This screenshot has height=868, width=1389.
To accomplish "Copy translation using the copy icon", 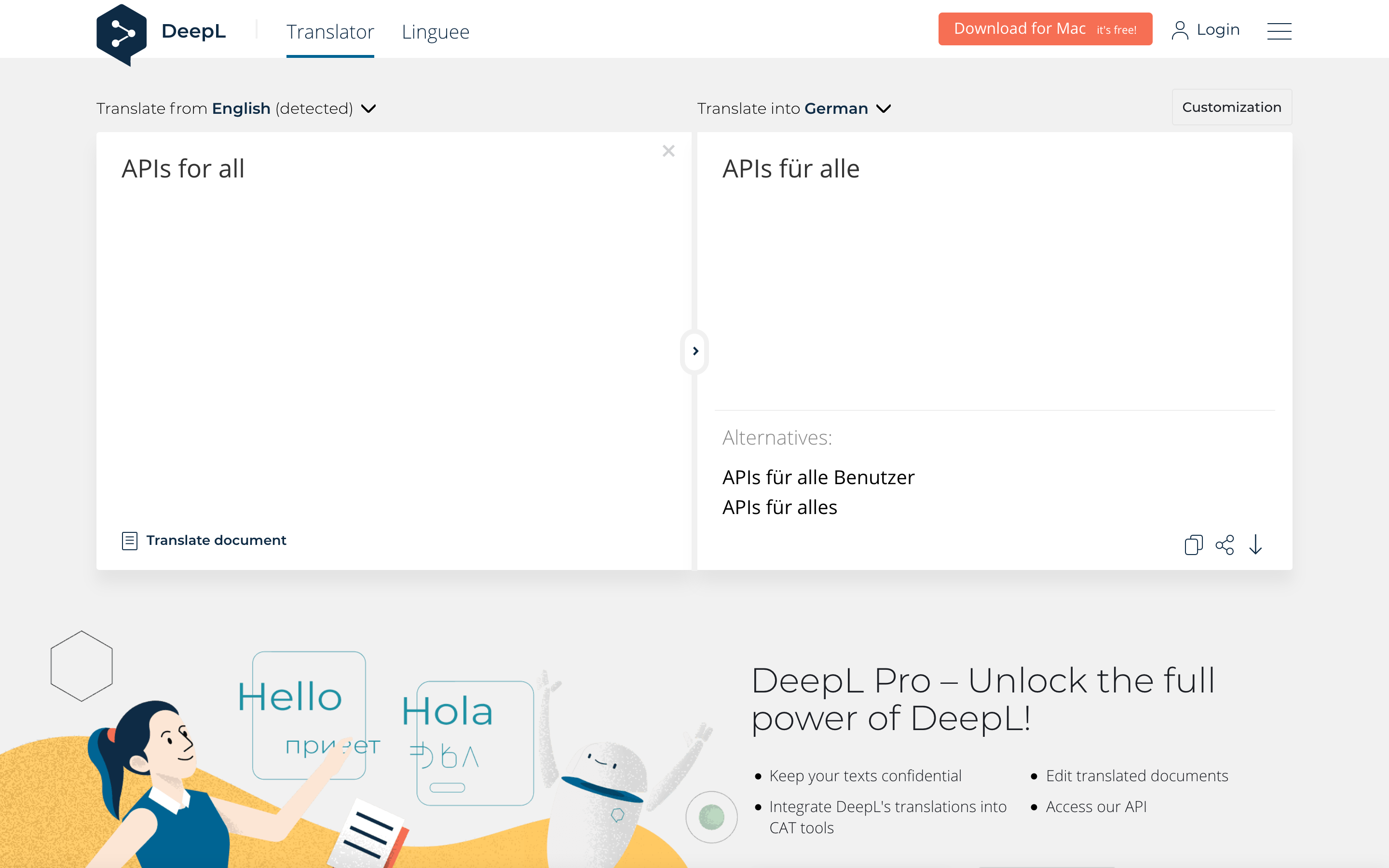I will [1193, 544].
